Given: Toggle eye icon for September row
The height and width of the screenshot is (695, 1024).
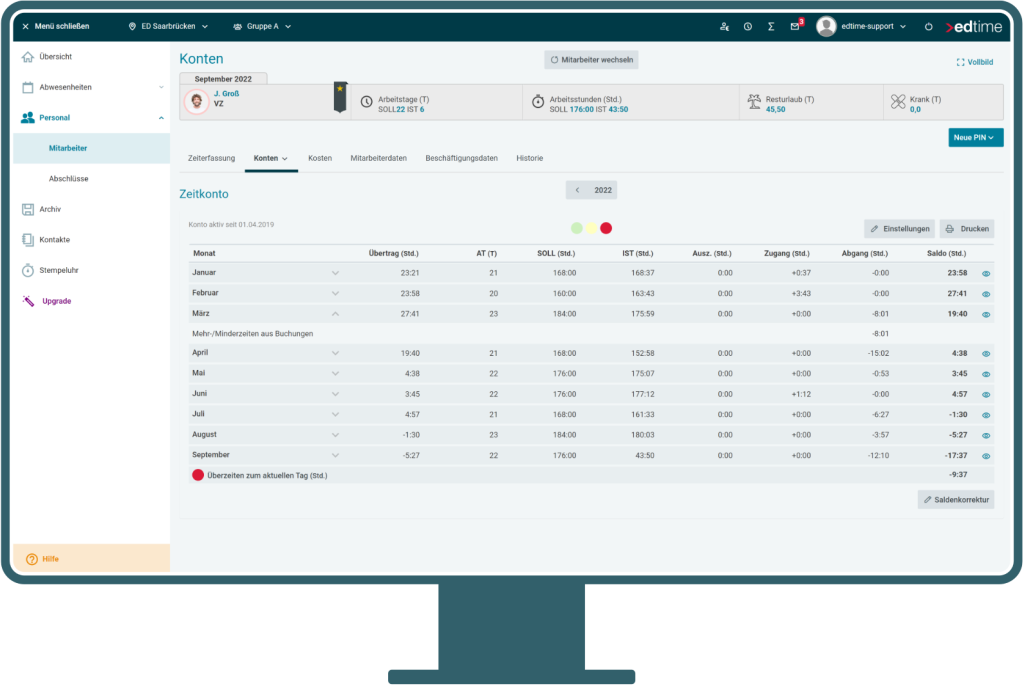Looking at the screenshot, I should (986, 456).
